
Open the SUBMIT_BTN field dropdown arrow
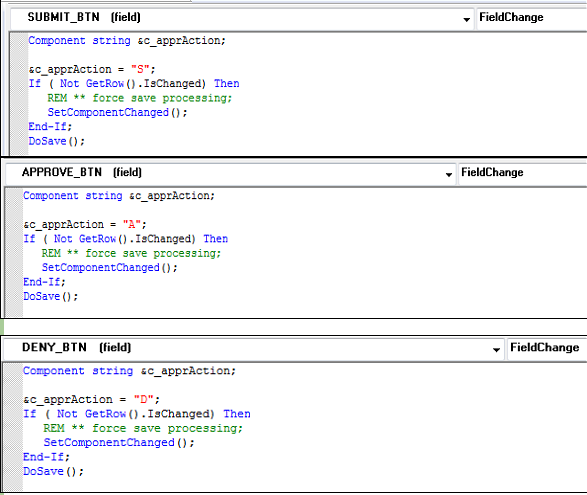point(466,19)
